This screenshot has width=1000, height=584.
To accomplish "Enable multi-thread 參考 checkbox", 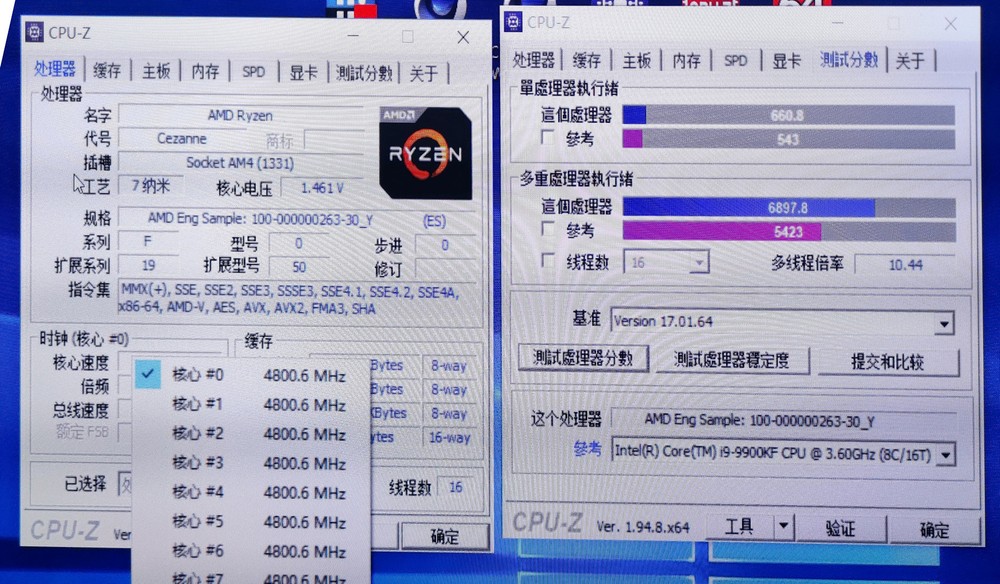I will tap(548, 229).
